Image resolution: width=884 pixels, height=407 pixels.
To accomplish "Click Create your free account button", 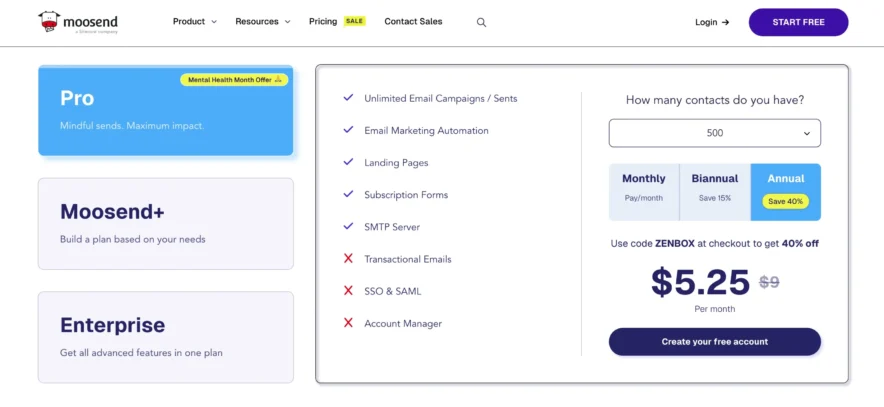I will [x=714, y=342].
